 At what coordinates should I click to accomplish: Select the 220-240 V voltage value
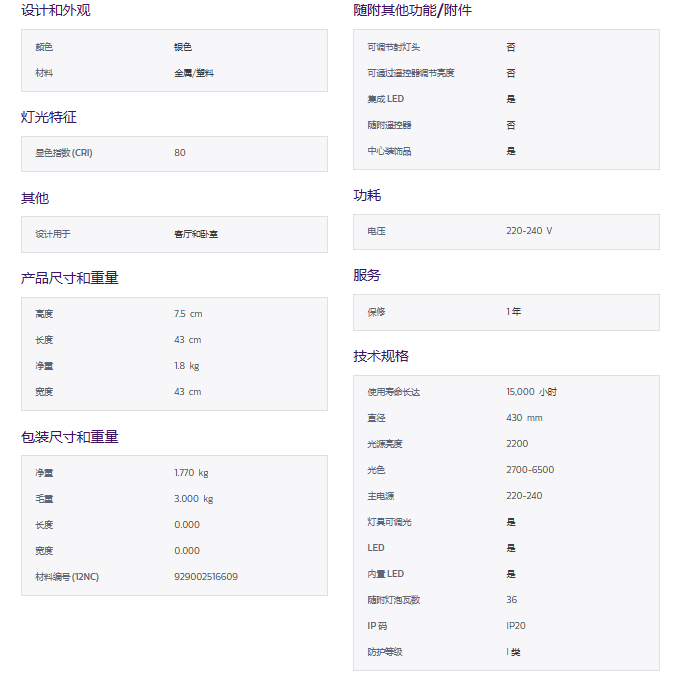click(x=529, y=231)
